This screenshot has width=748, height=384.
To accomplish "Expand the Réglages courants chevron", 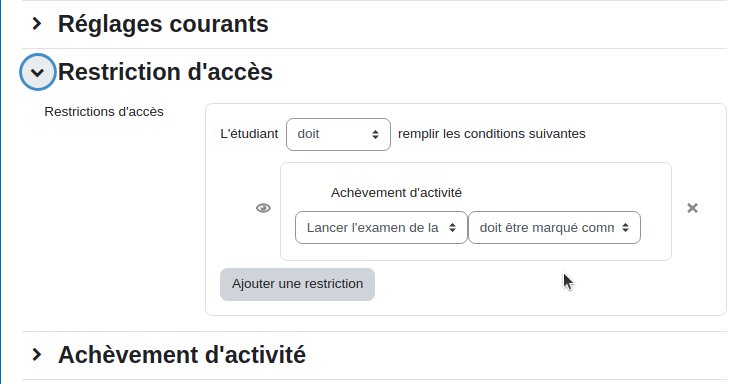I will 37,23.
